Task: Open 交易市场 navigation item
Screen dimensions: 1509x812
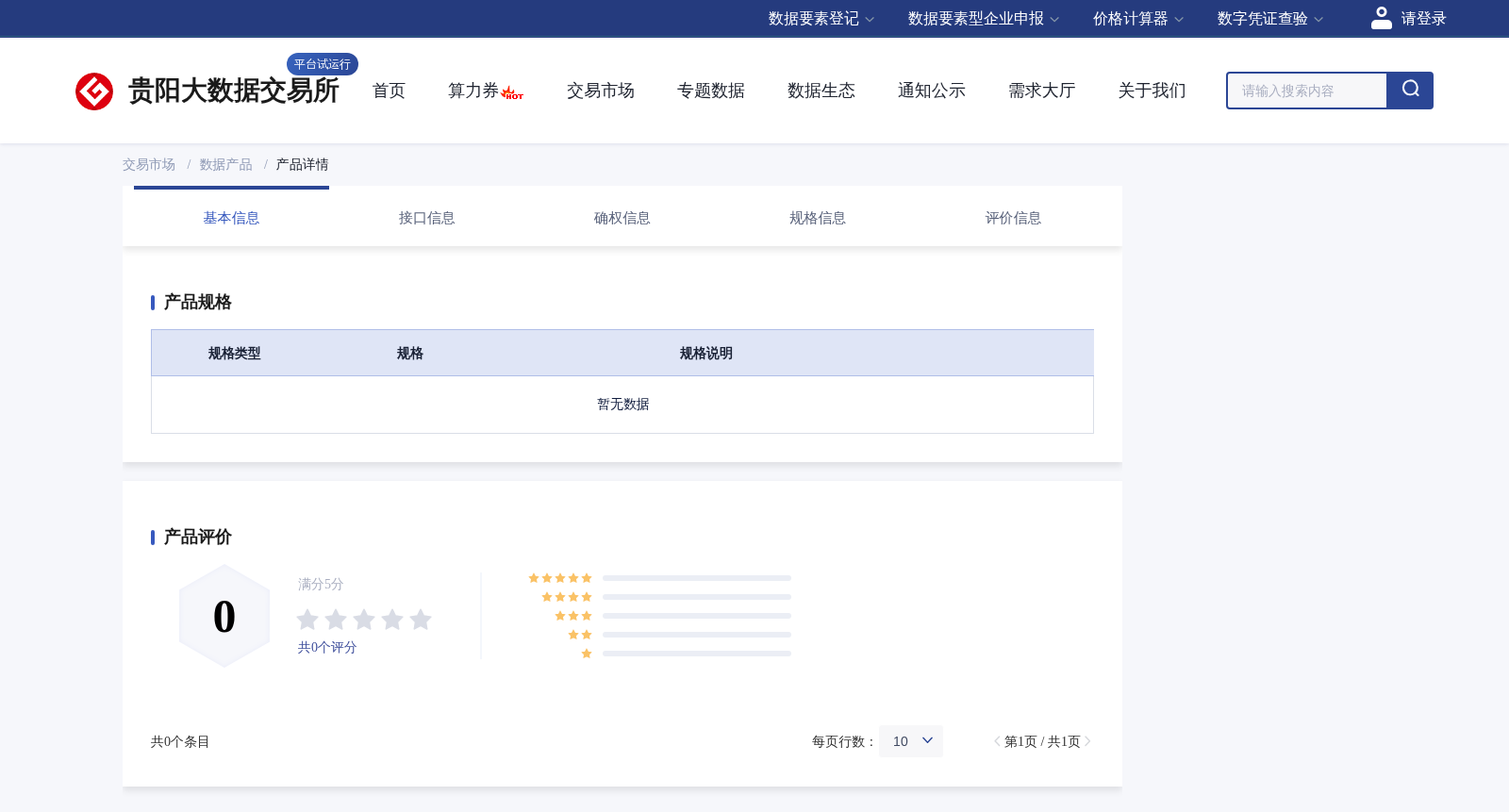Action: click(601, 91)
